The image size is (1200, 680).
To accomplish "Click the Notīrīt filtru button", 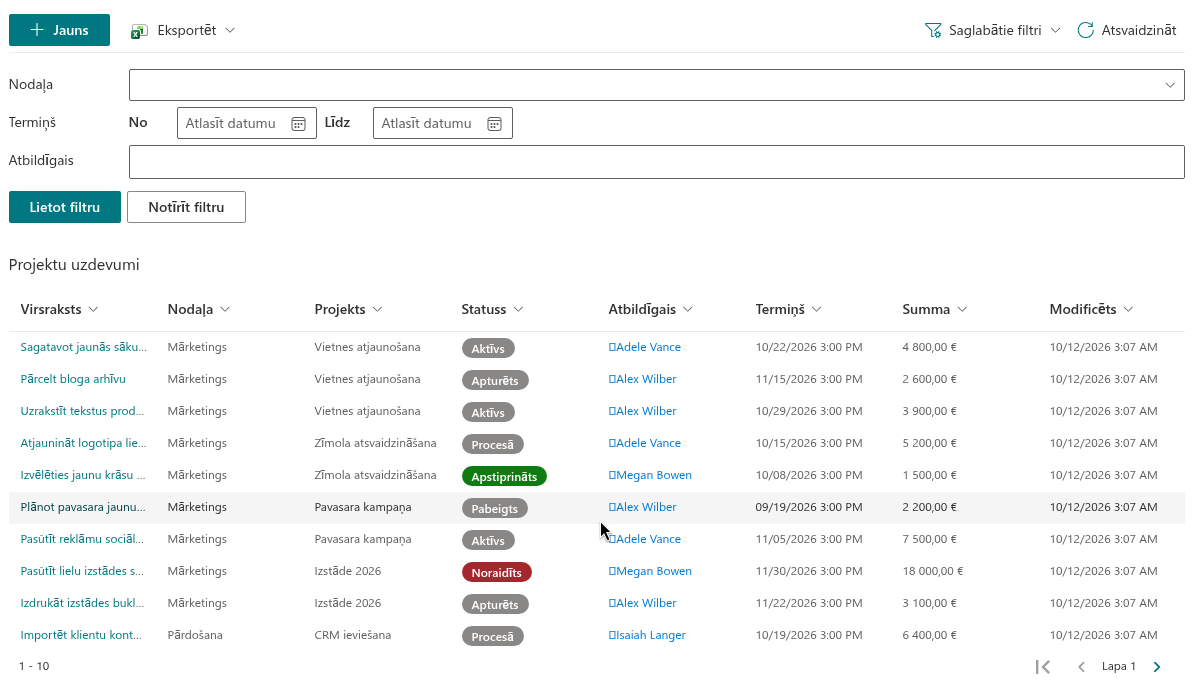I will pyautogui.click(x=186, y=207).
